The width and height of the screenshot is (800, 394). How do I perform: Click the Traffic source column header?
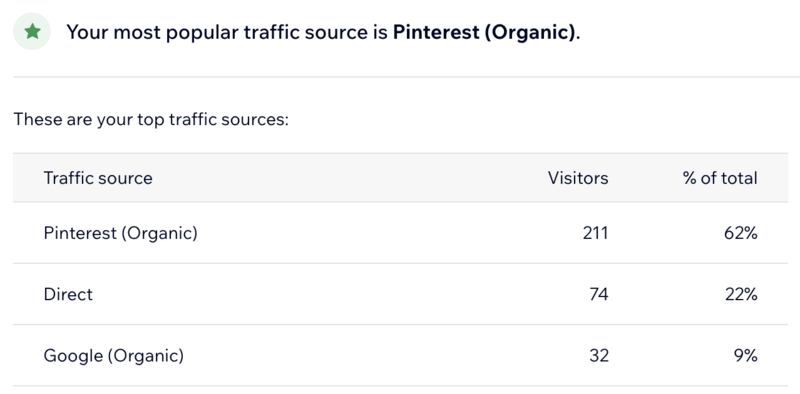[x=98, y=178]
